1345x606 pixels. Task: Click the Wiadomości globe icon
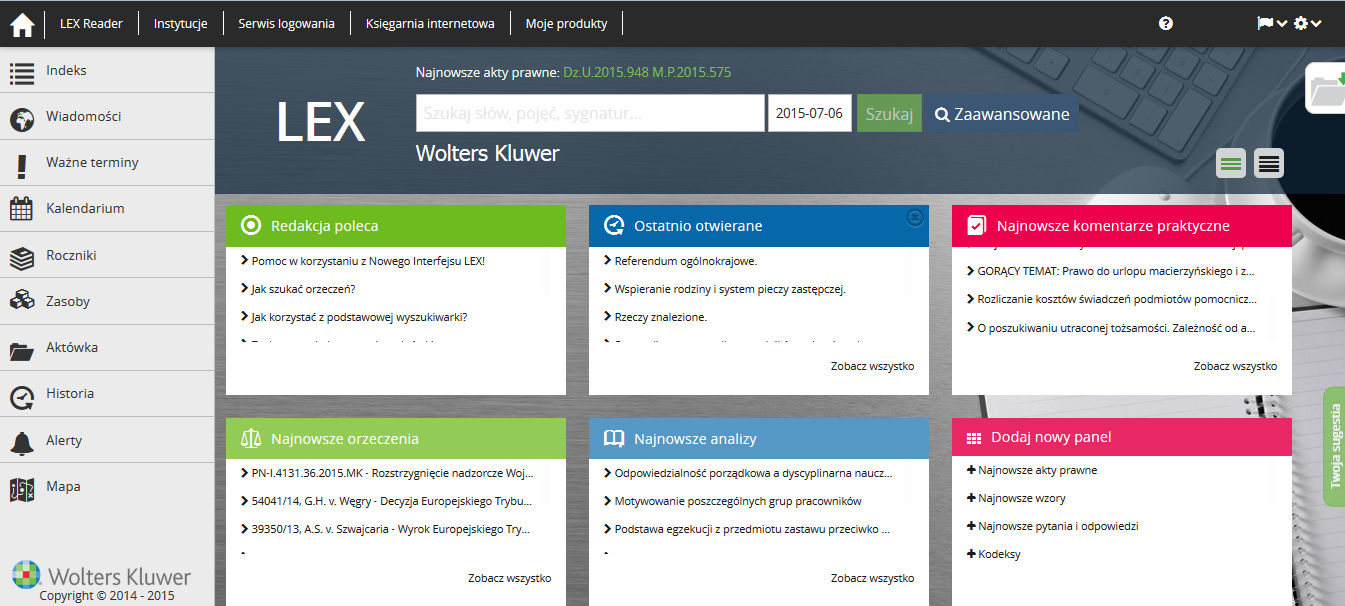point(22,119)
